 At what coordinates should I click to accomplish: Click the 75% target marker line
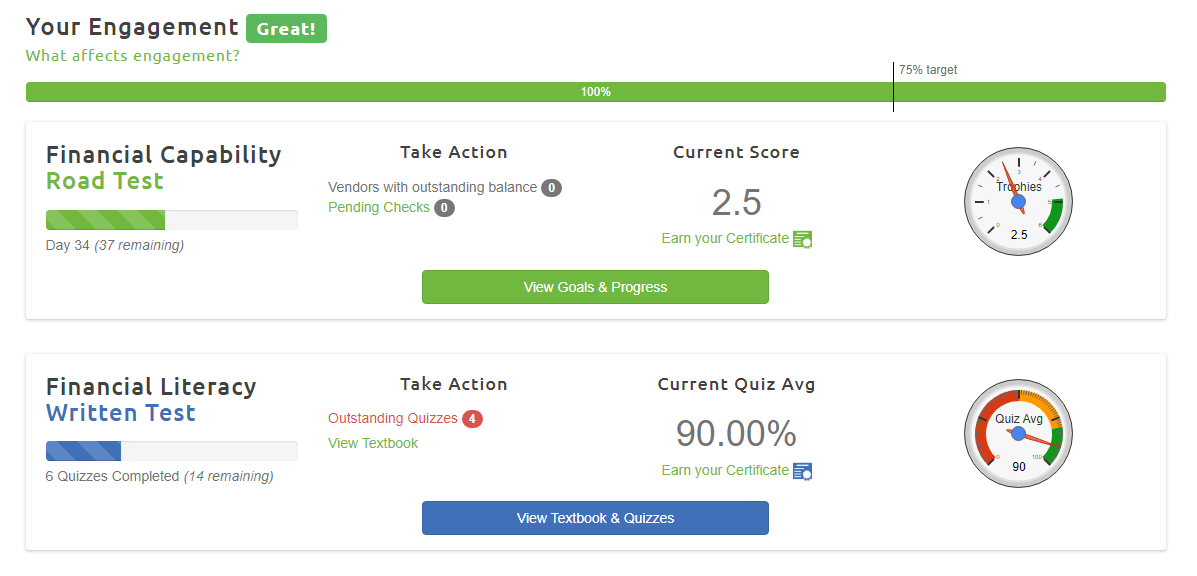click(x=893, y=87)
